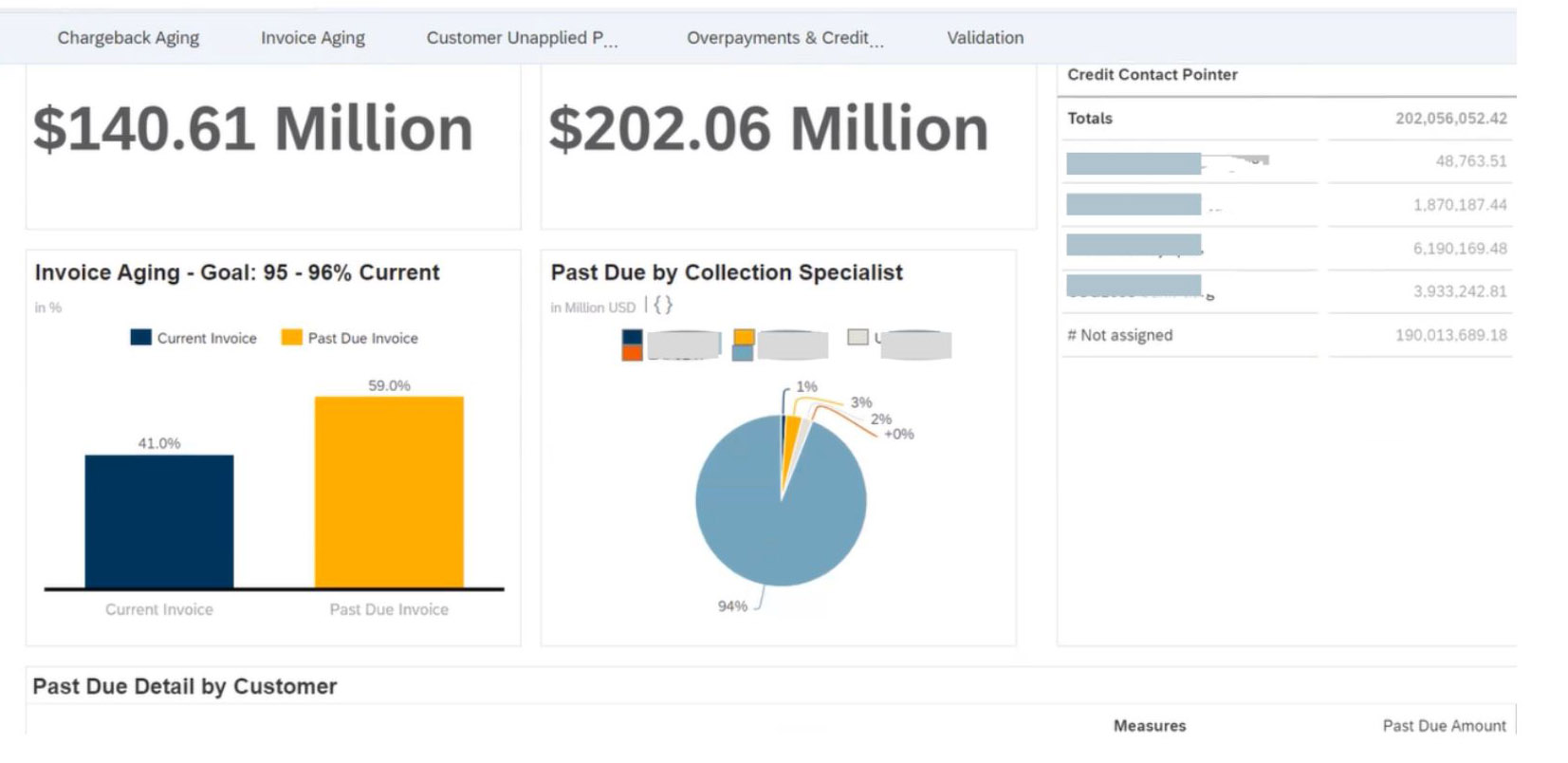The image size is (1568, 763).
Task: Click the 1% pie label
Action: [x=806, y=386]
